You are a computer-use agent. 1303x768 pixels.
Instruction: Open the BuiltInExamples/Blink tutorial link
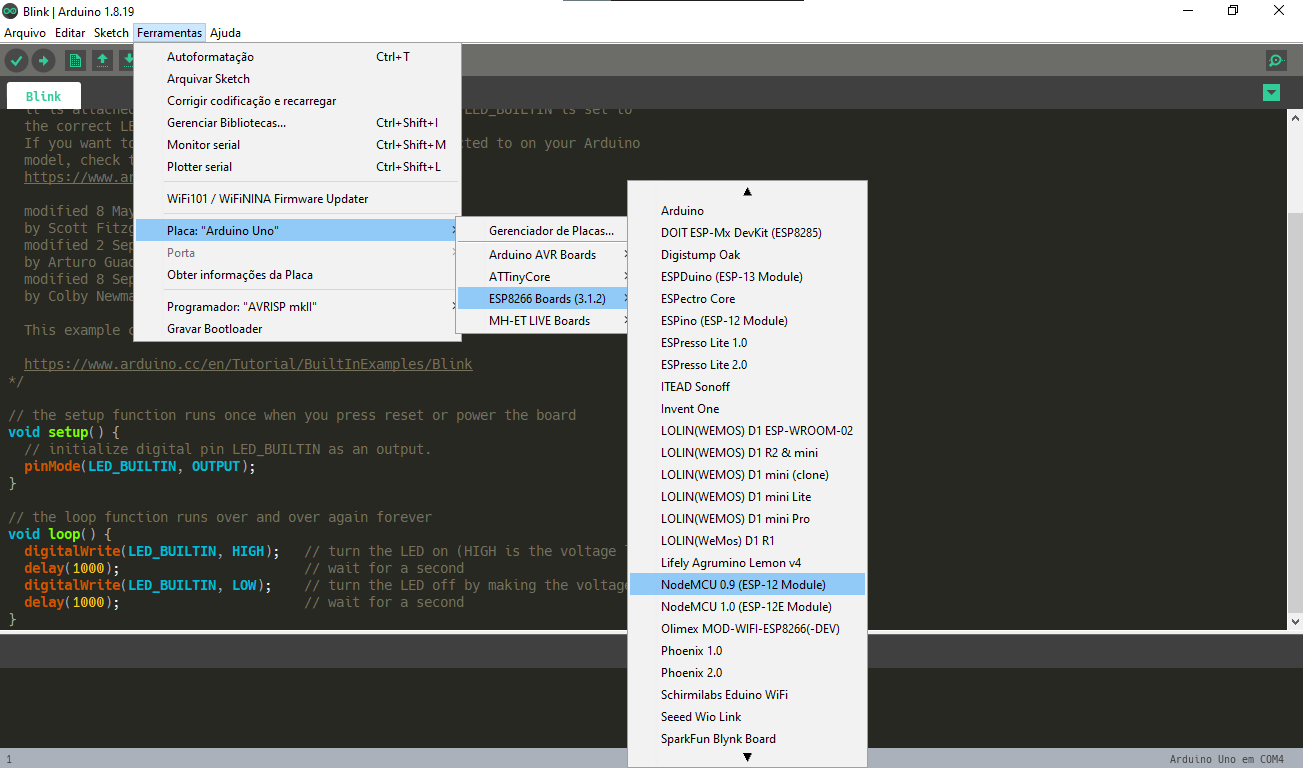point(248,364)
